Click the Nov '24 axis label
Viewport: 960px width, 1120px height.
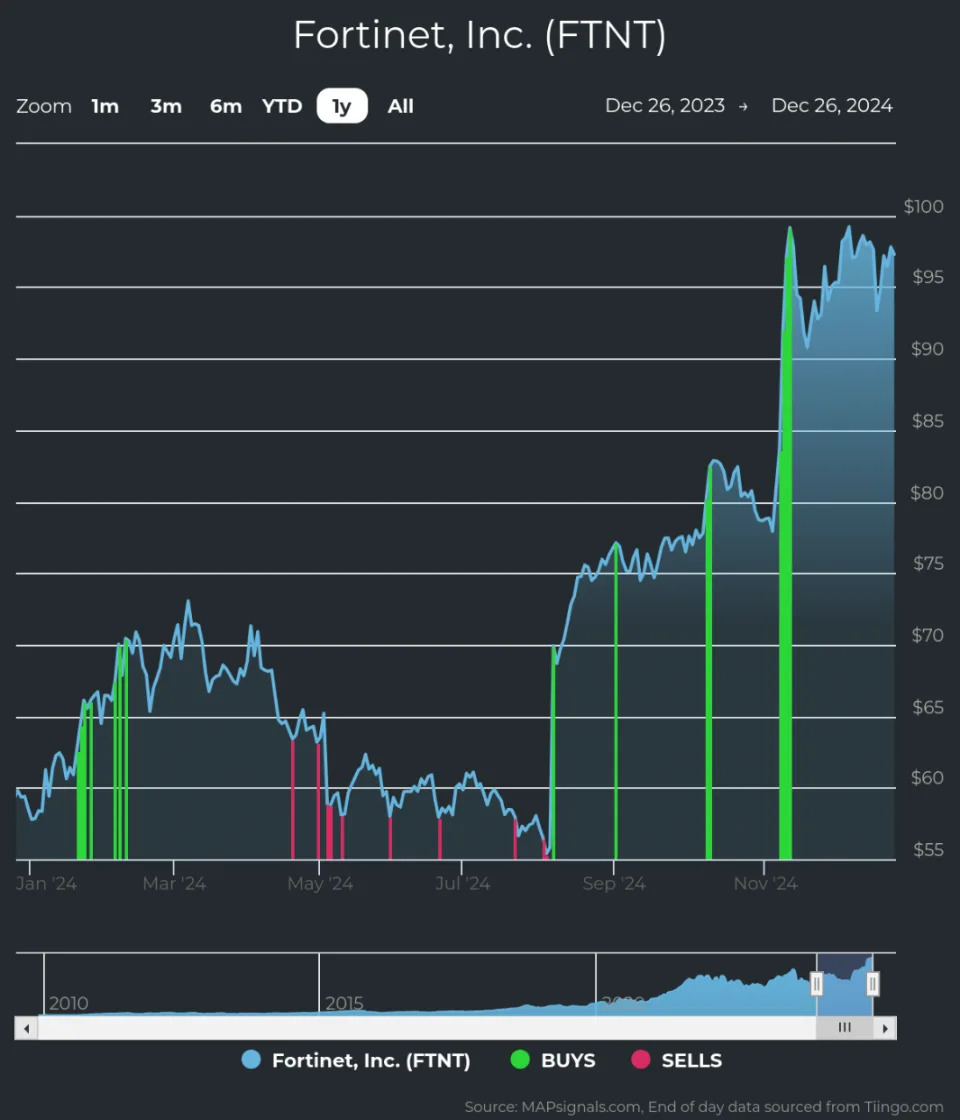(x=766, y=884)
